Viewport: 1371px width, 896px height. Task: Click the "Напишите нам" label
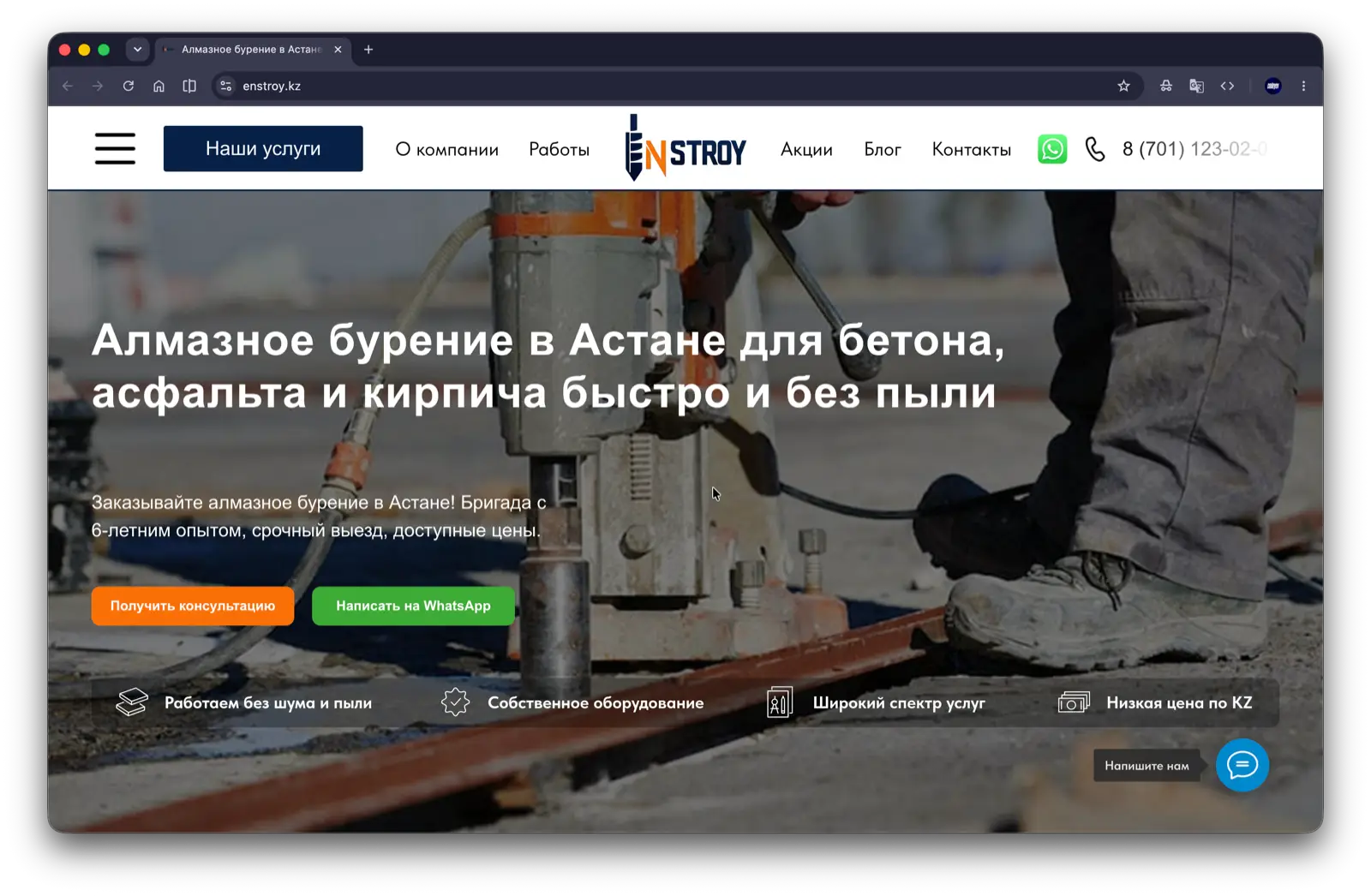pos(1146,766)
